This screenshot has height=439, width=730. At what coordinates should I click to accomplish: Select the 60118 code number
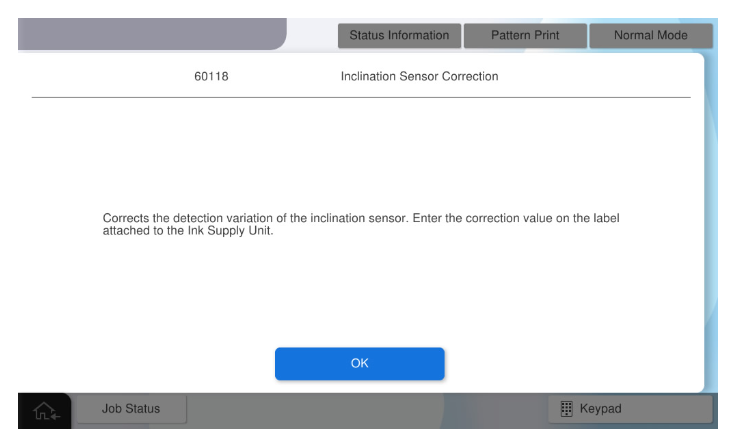pyautogui.click(x=211, y=76)
